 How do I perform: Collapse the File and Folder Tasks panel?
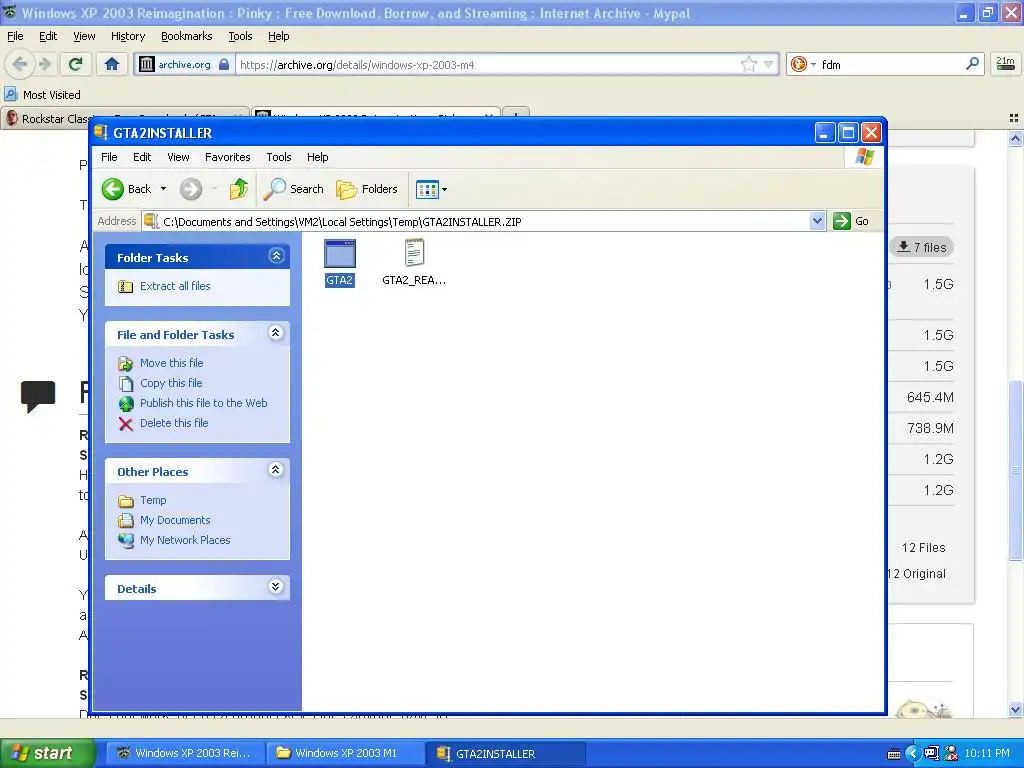point(276,333)
